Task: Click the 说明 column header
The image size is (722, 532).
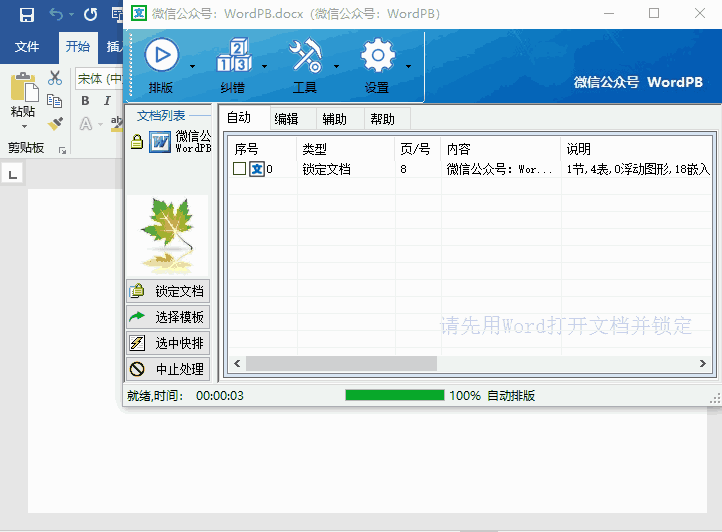Action: [636, 149]
